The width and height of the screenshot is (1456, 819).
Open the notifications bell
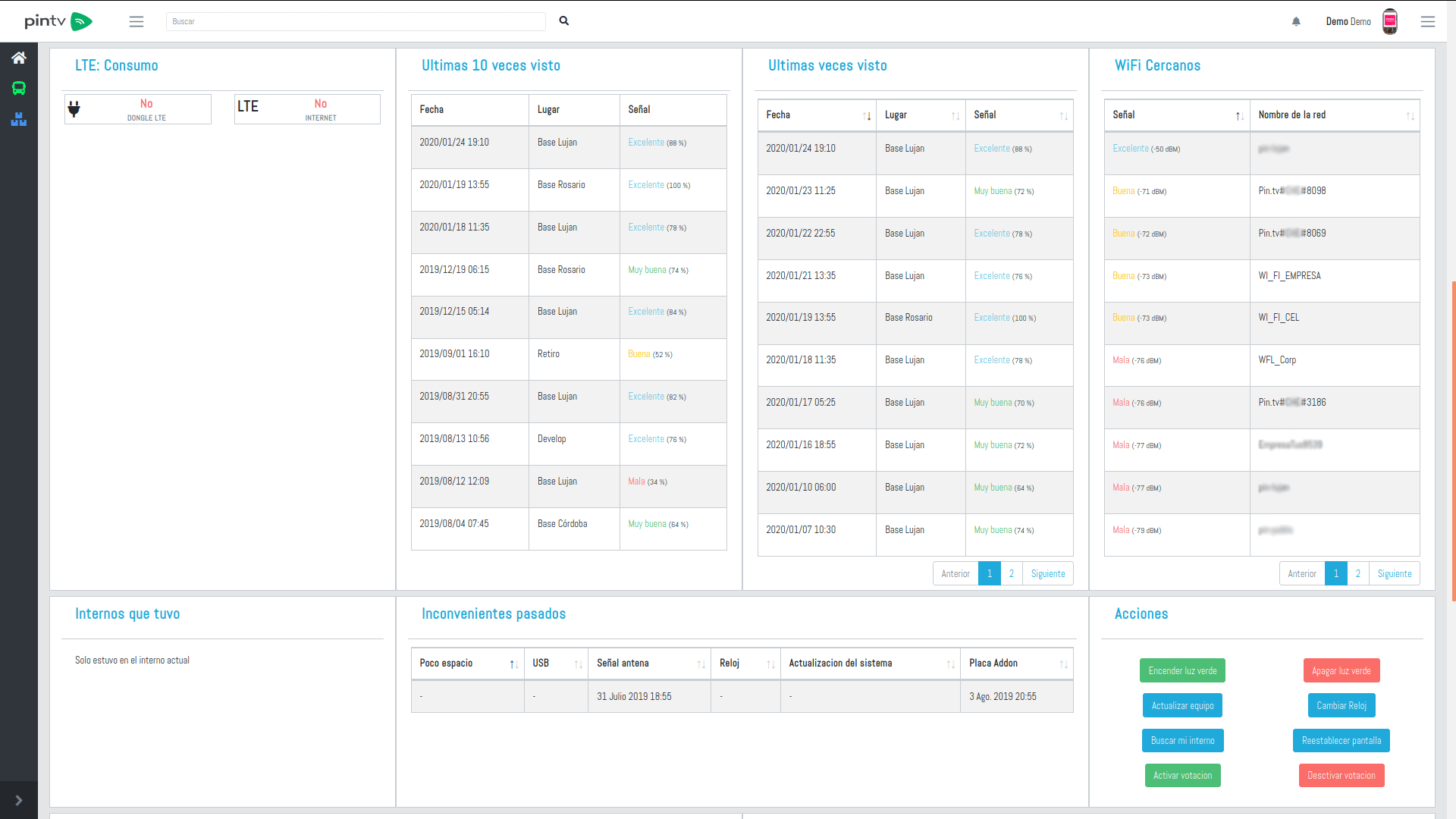[x=1296, y=21]
